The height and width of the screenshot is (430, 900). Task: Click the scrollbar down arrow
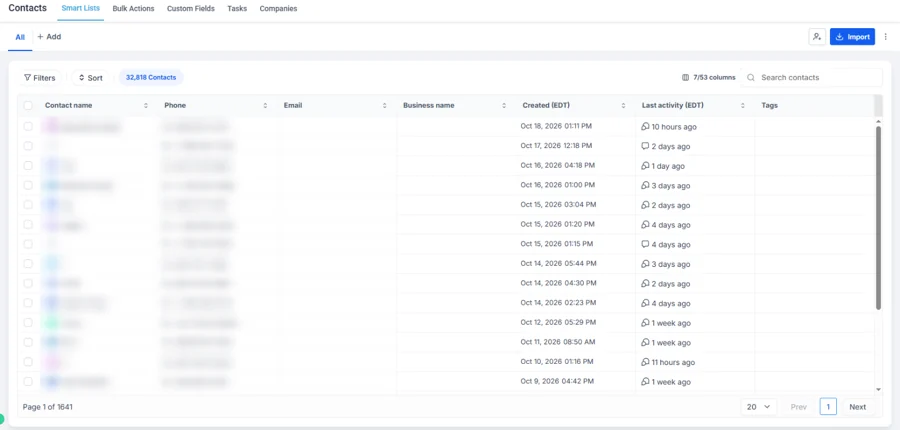click(x=878, y=390)
